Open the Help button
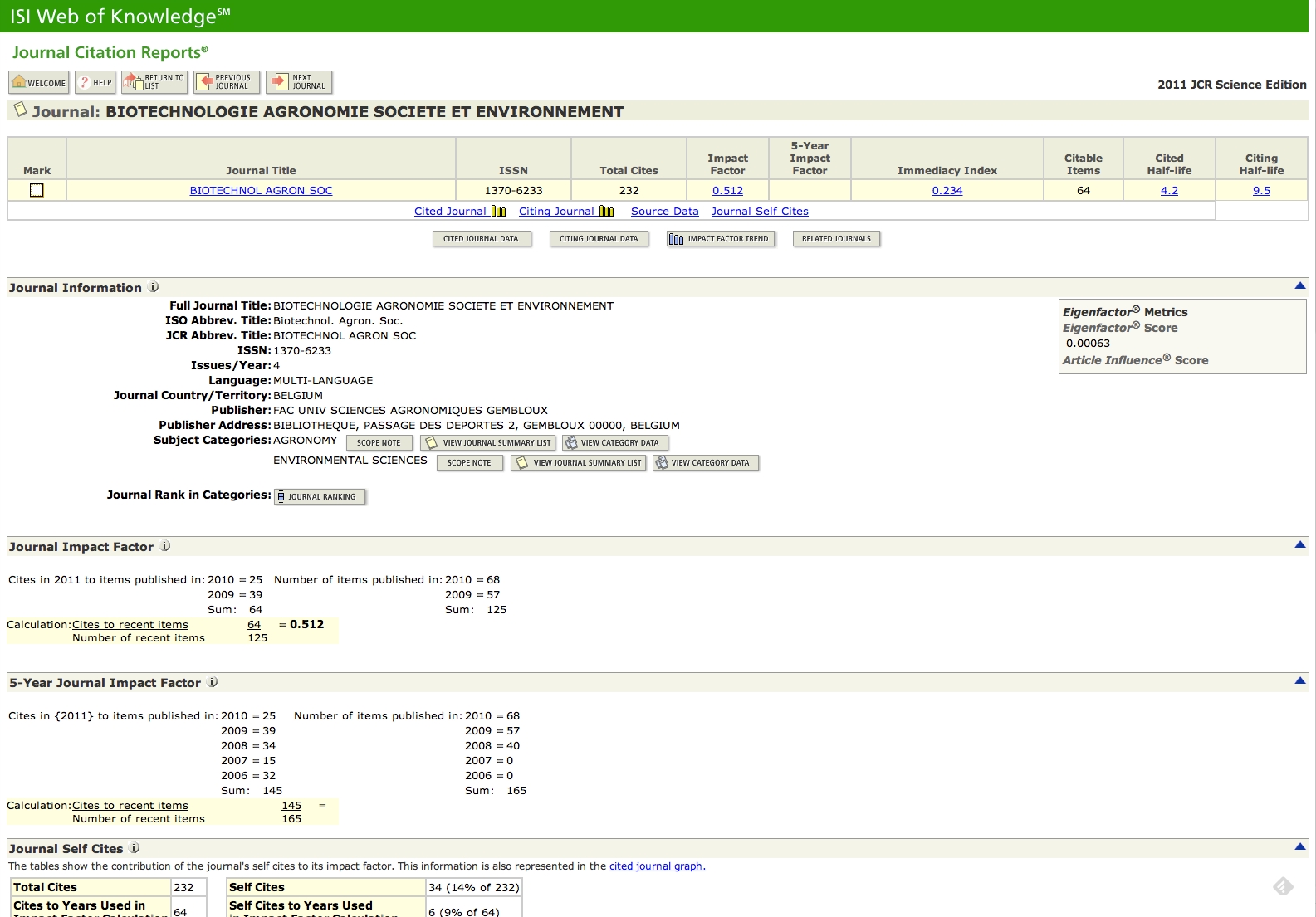 coord(95,82)
